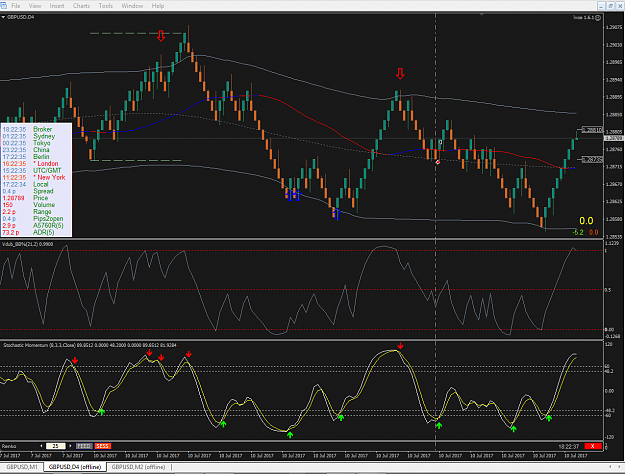Viewport: 625px width, 474px height.
Task: Click the Vdub_BB% indicator label
Action: (28, 244)
